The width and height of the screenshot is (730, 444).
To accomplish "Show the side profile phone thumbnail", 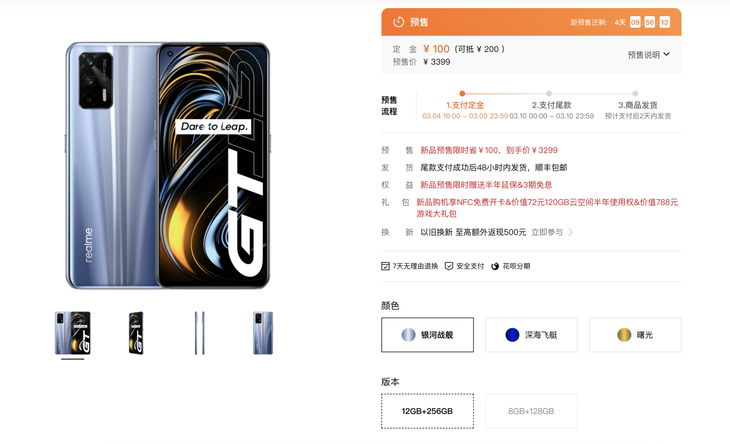I will 200,333.
